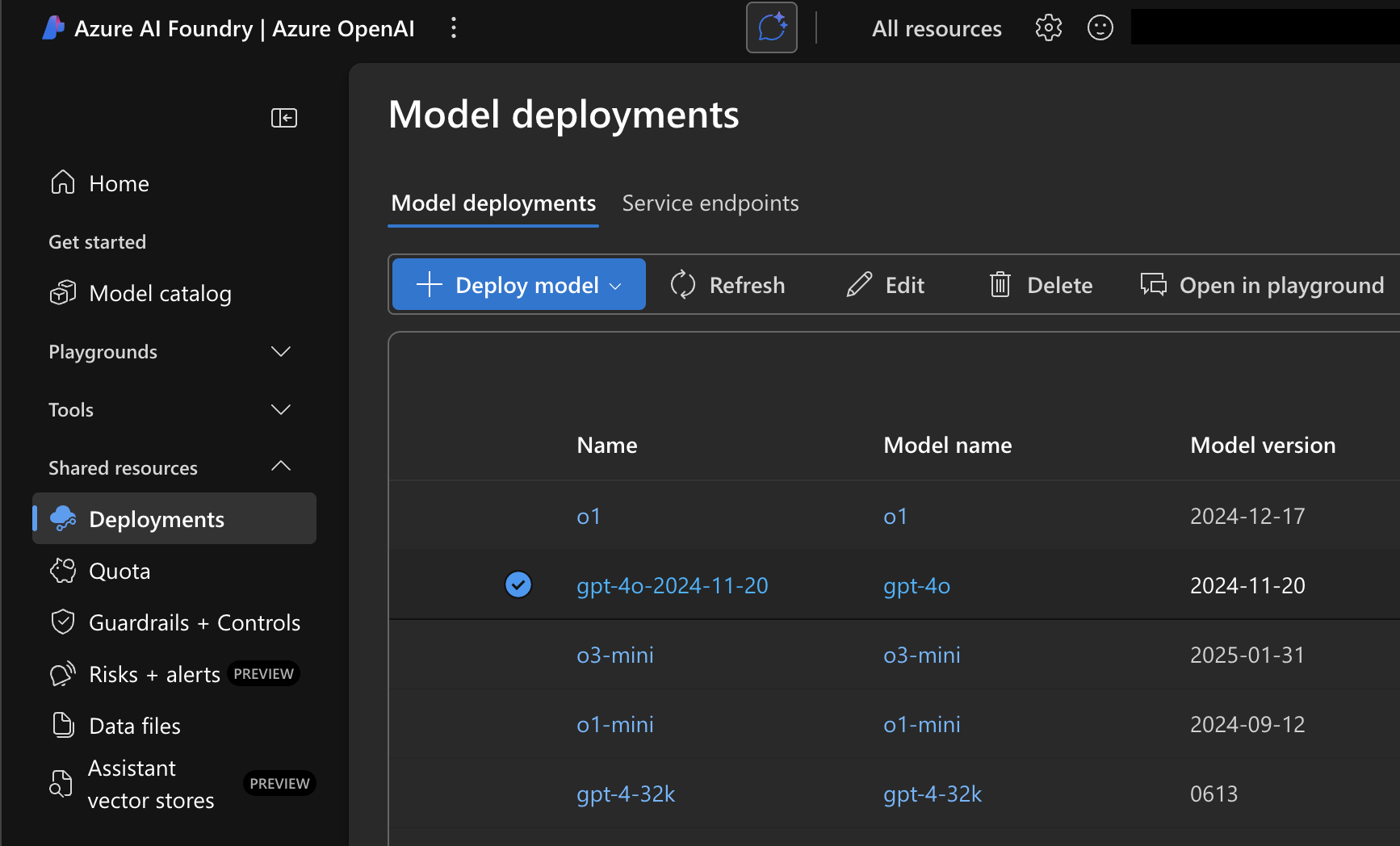Collapse the left sidebar panel icon
1400x846 pixels.
click(283, 118)
